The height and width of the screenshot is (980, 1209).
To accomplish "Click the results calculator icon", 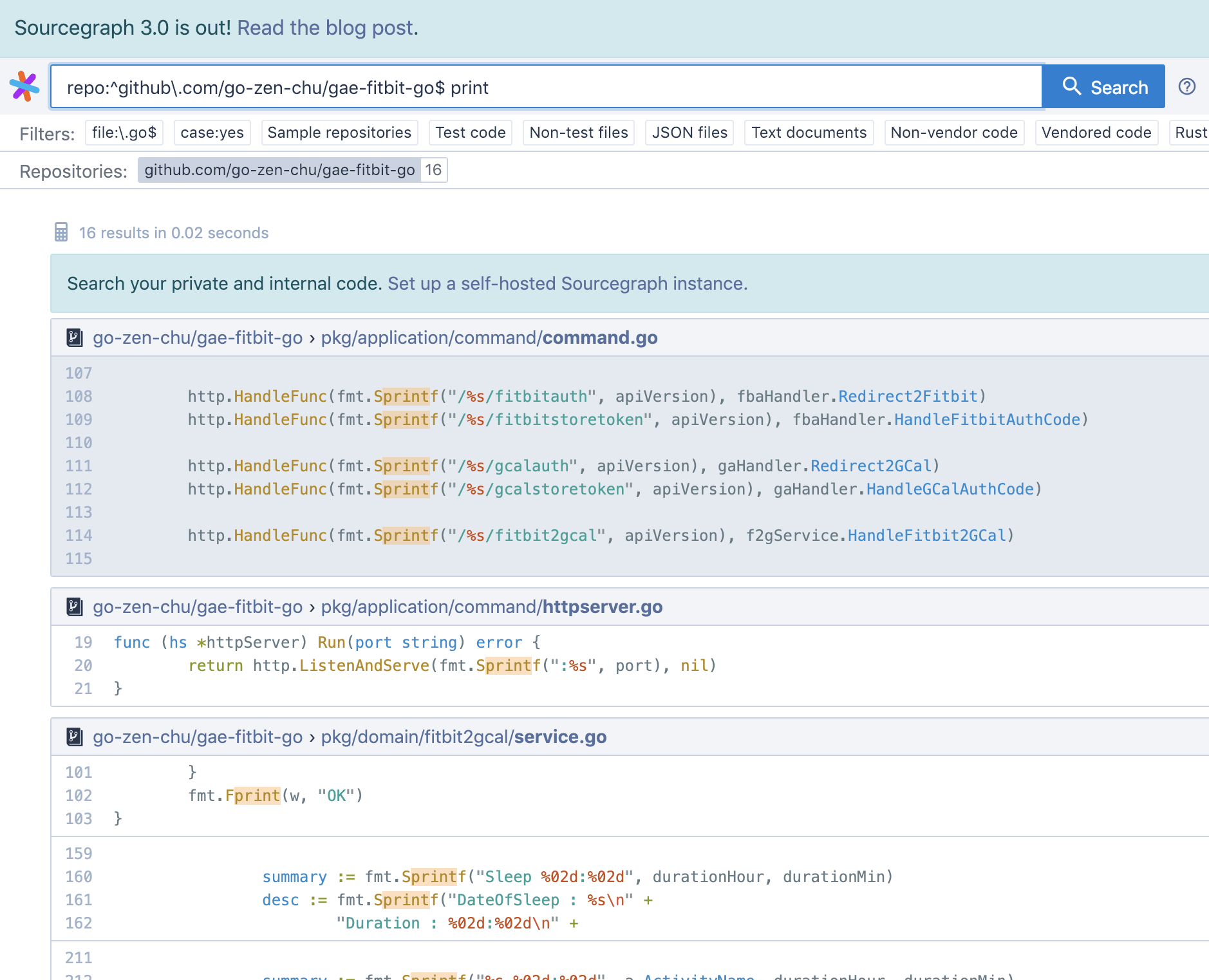I will pyautogui.click(x=61, y=232).
